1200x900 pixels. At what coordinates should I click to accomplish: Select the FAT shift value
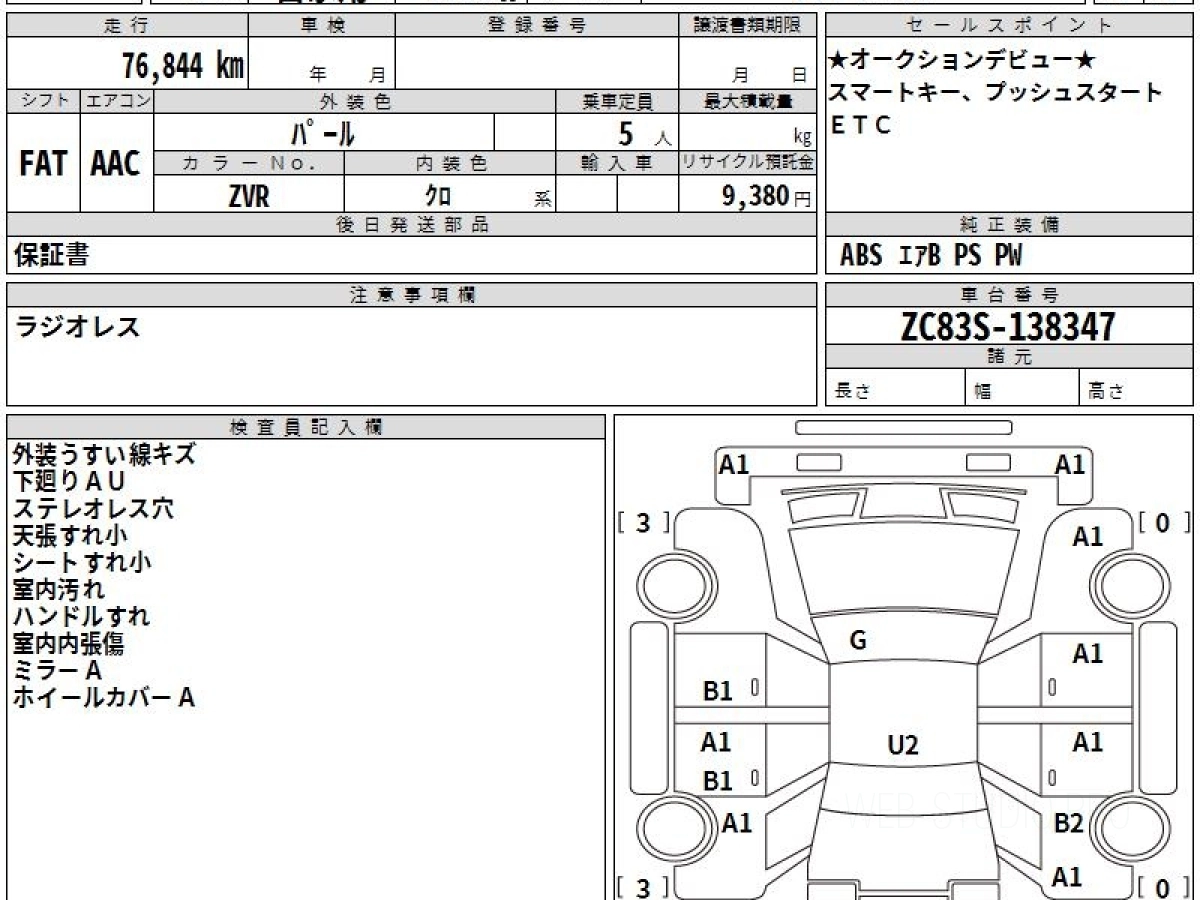coord(43,163)
